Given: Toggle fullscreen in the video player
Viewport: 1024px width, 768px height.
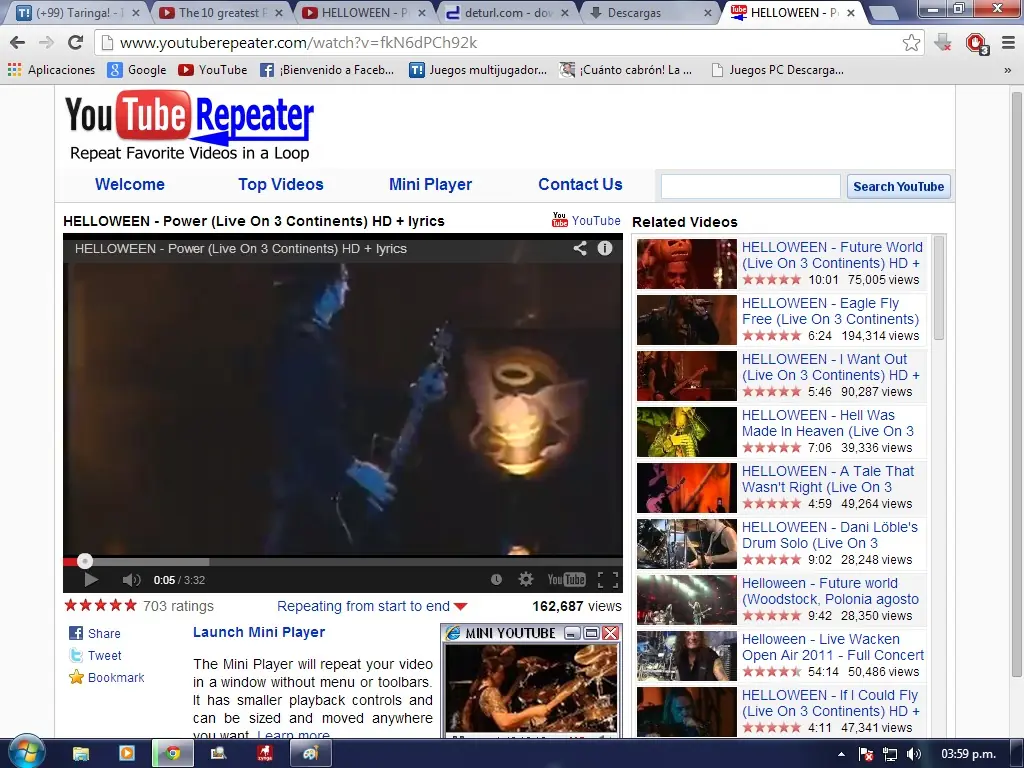Looking at the screenshot, I should [608, 579].
